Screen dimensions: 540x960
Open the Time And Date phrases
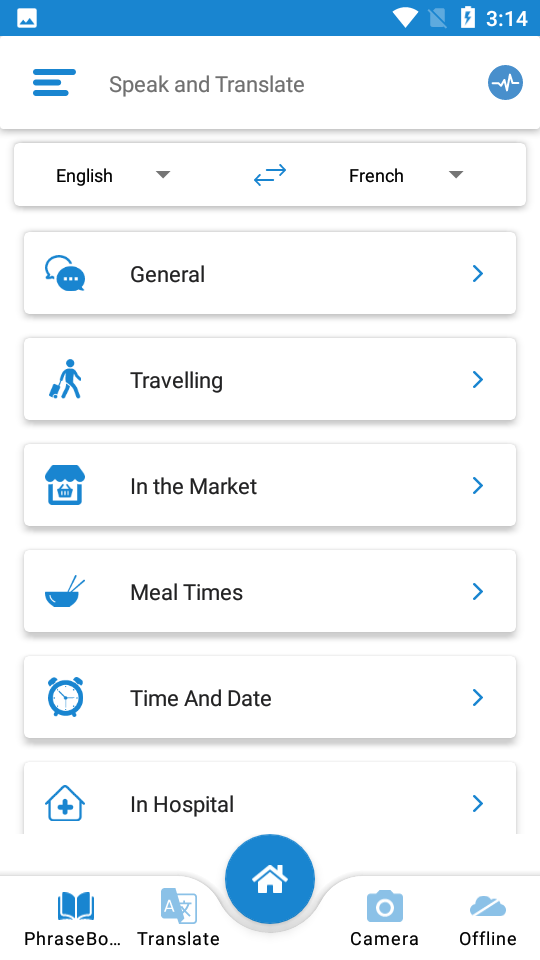pos(270,697)
